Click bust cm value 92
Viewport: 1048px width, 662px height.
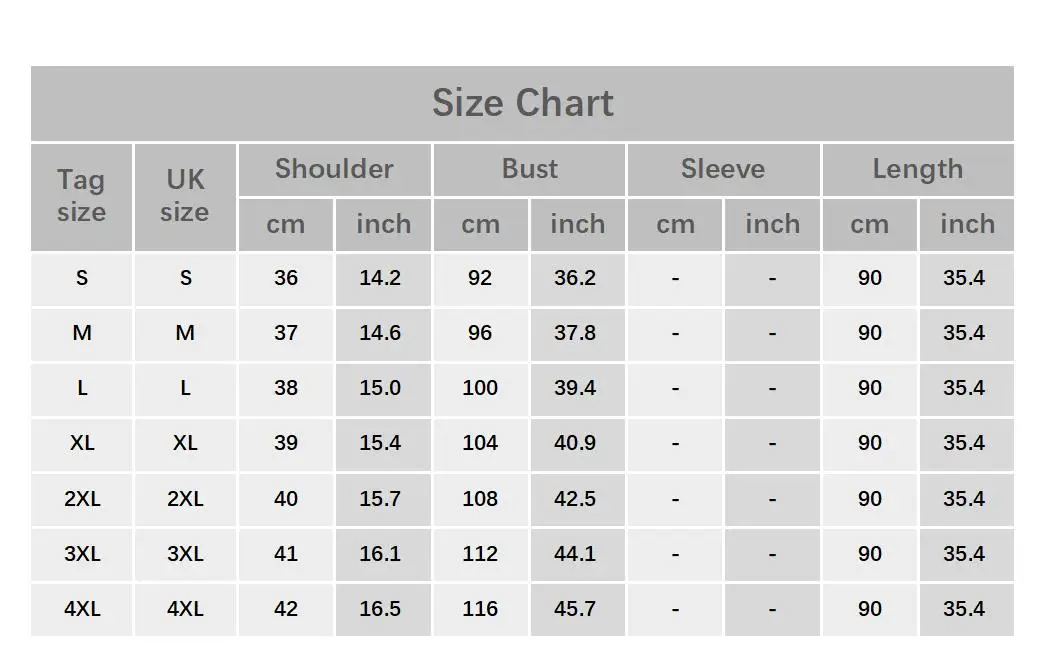pyautogui.click(x=481, y=279)
